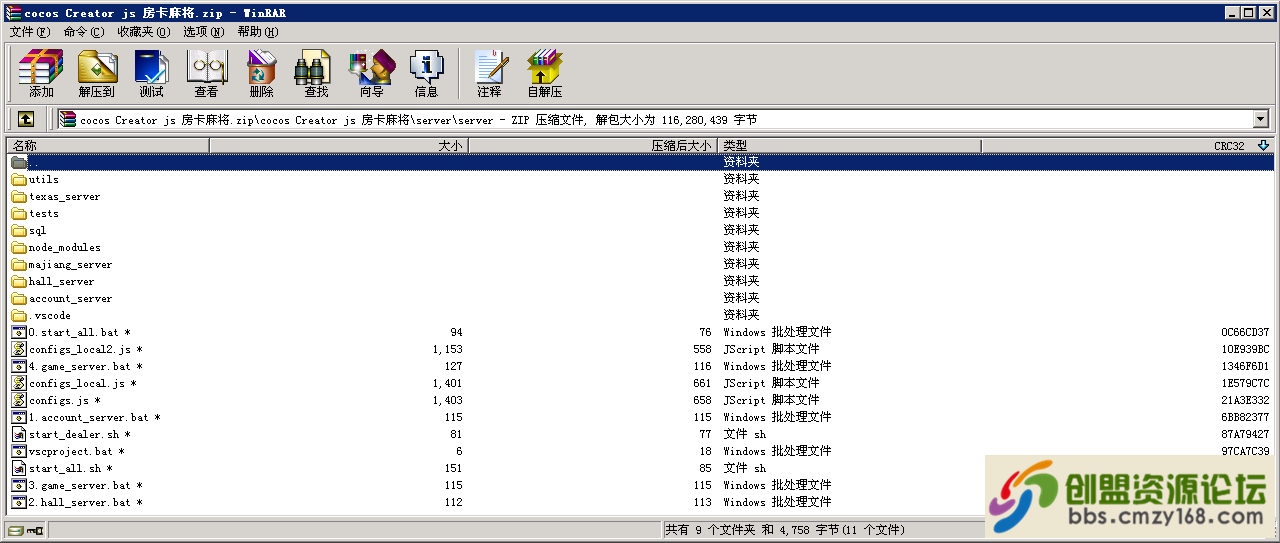Viewport: 1280px width, 543px height.
Task: Click the key icon in status bar
Action: click(x=35, y=530)
